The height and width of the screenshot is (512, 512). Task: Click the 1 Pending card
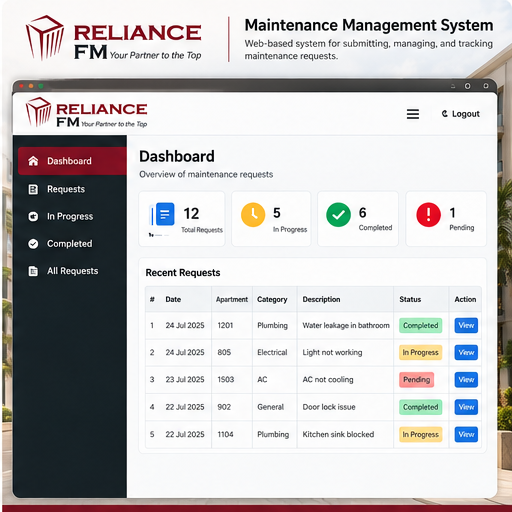click(x=446, y=219)
